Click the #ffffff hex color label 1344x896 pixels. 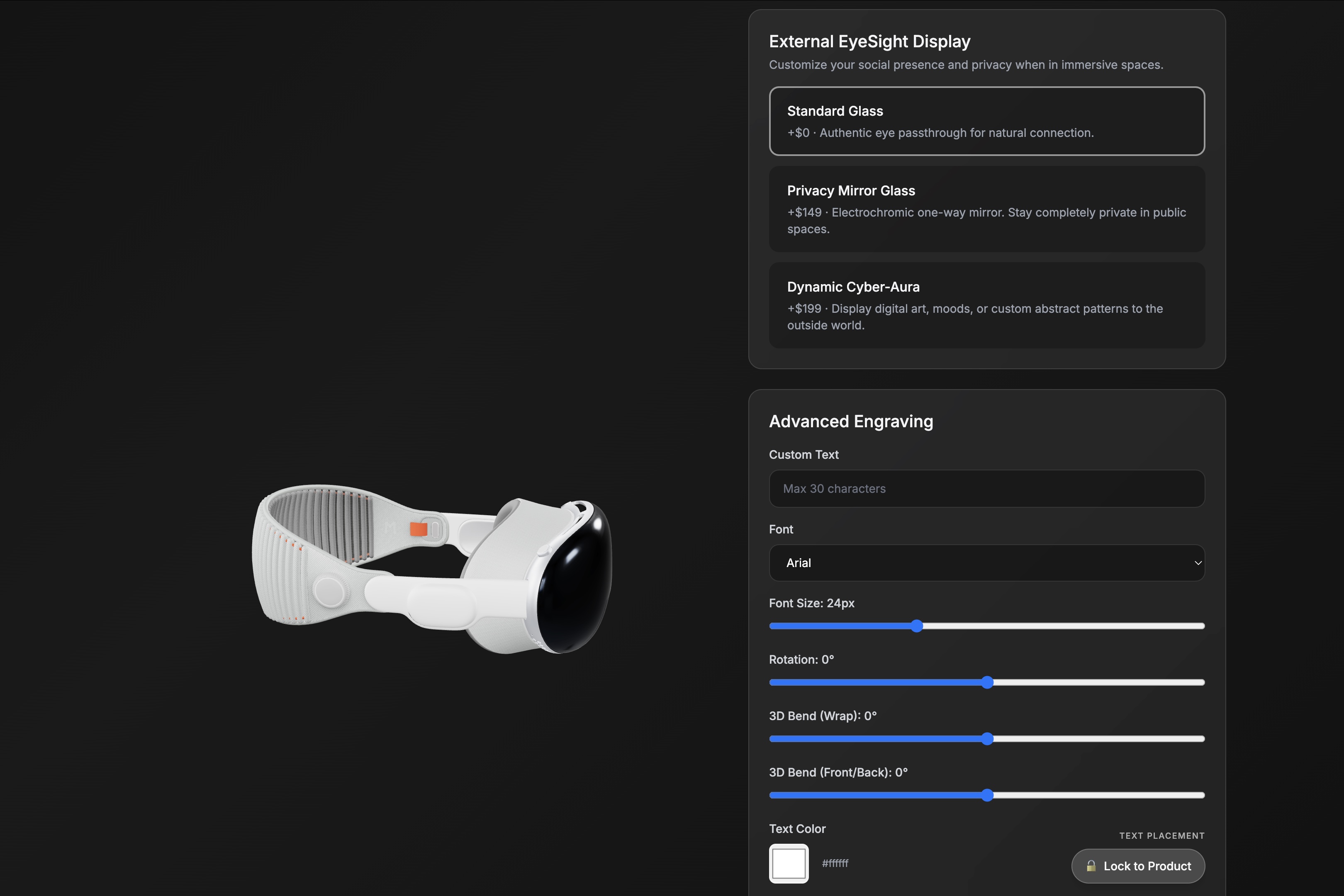click(x=835, y=863)
